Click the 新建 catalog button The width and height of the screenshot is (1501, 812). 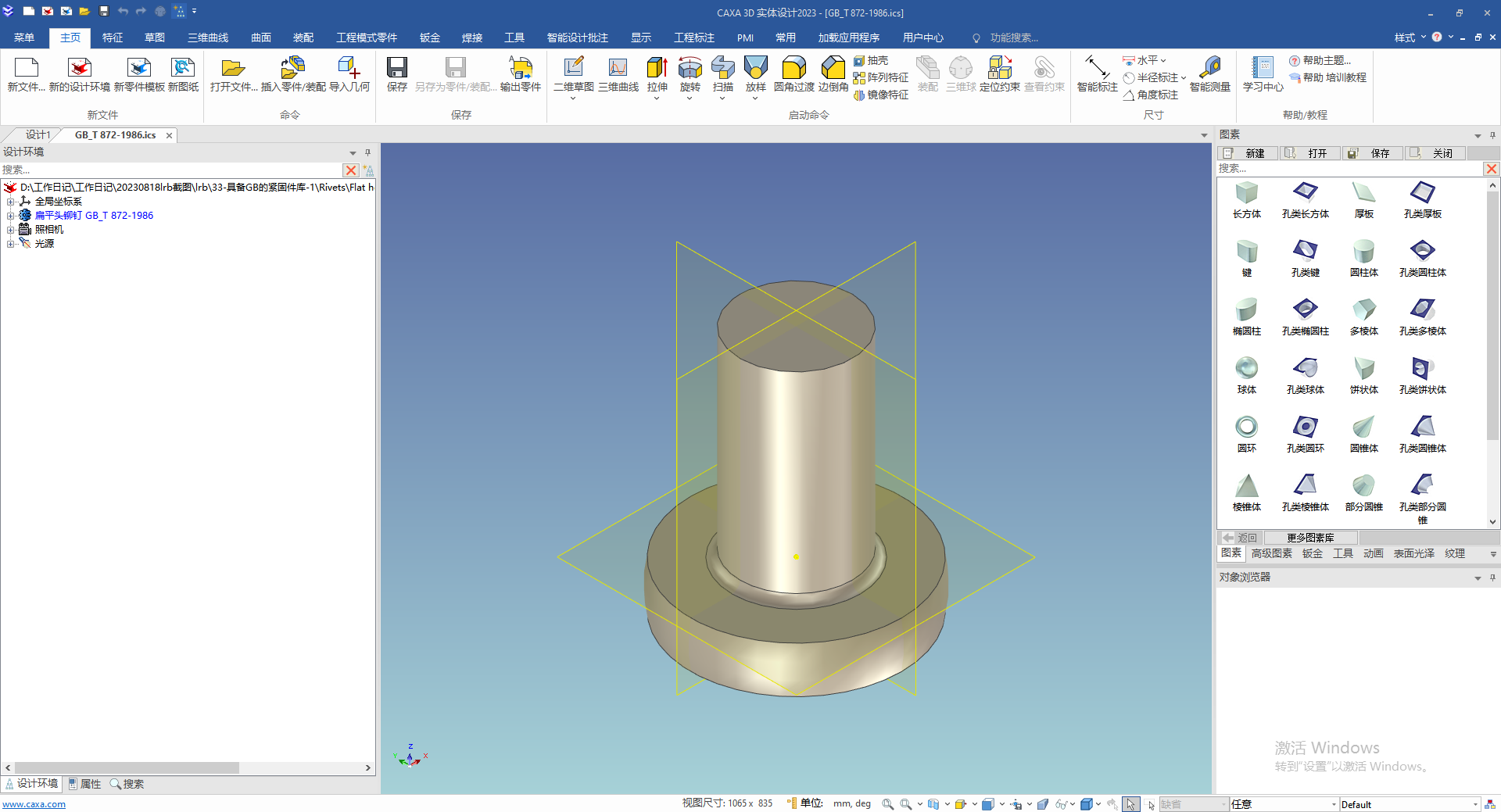click(1248, 153)
